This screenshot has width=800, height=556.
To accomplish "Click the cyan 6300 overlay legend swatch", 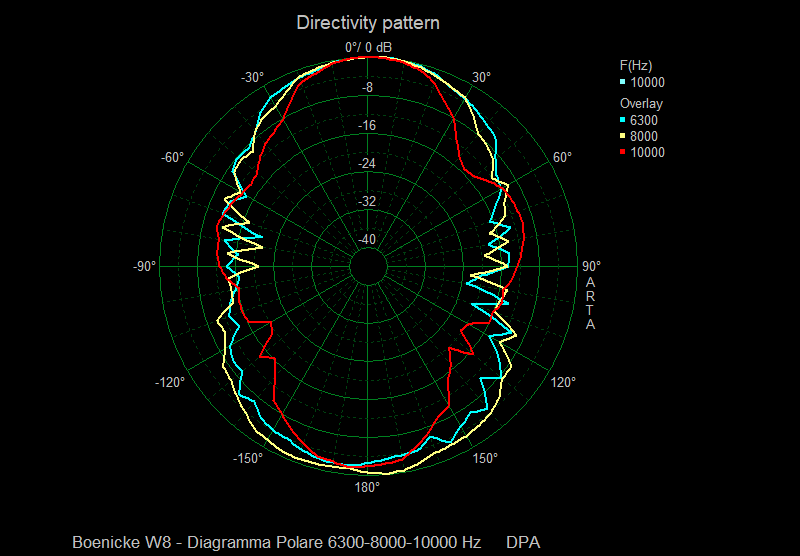I will coord(623,121).
